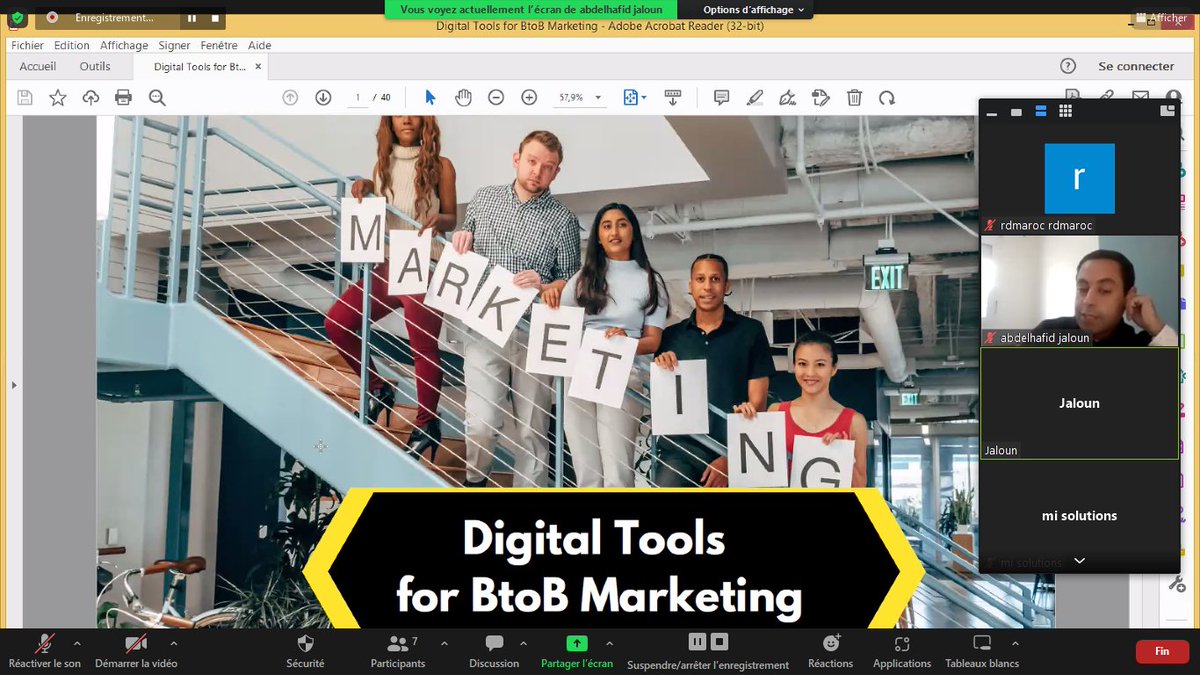Select the highlighter pen tool
1200x675 pixels.
tap(755, 97)
